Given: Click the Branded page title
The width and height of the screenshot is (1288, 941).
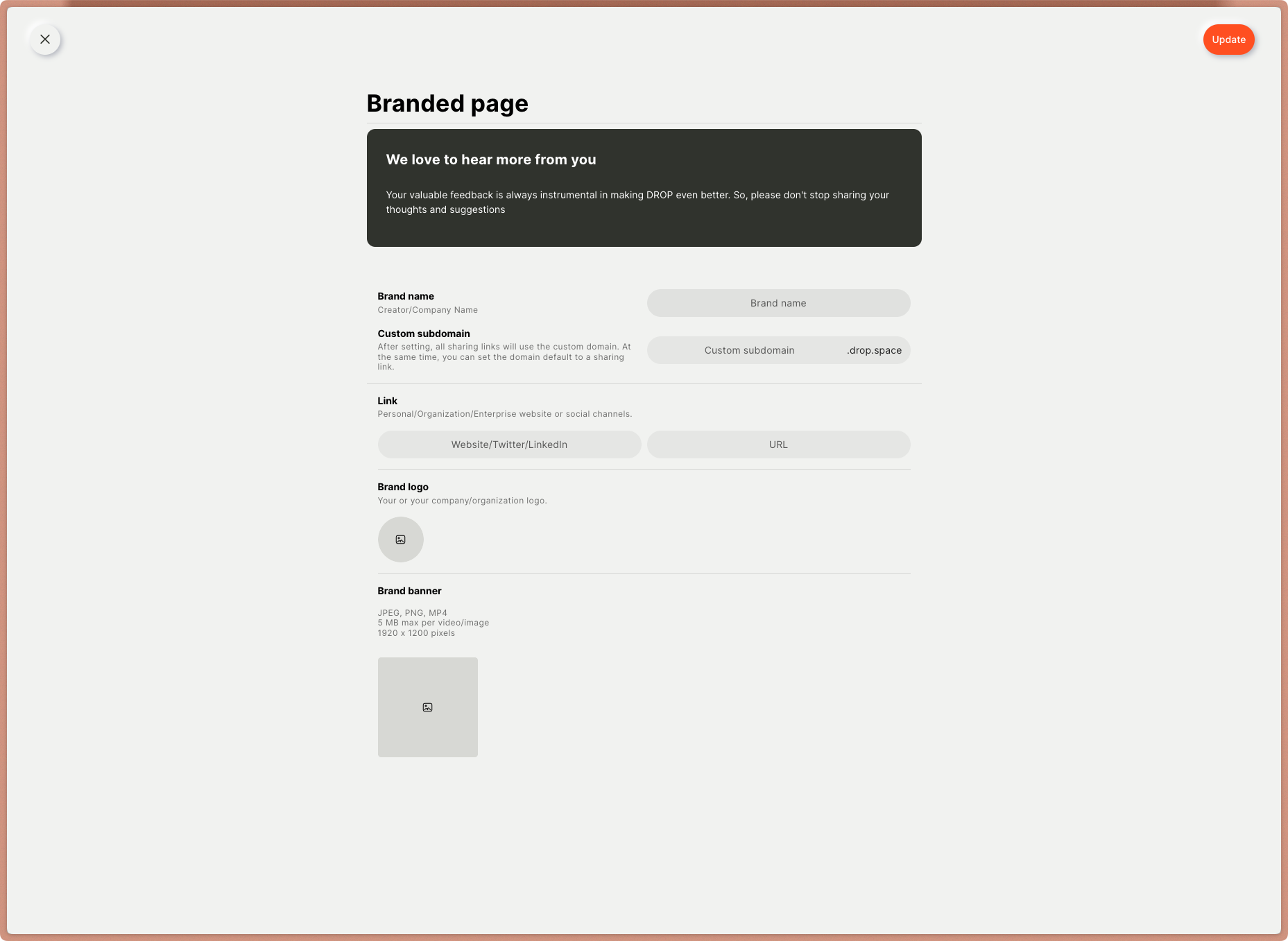Looking at the screenshot, I should 447,103.
